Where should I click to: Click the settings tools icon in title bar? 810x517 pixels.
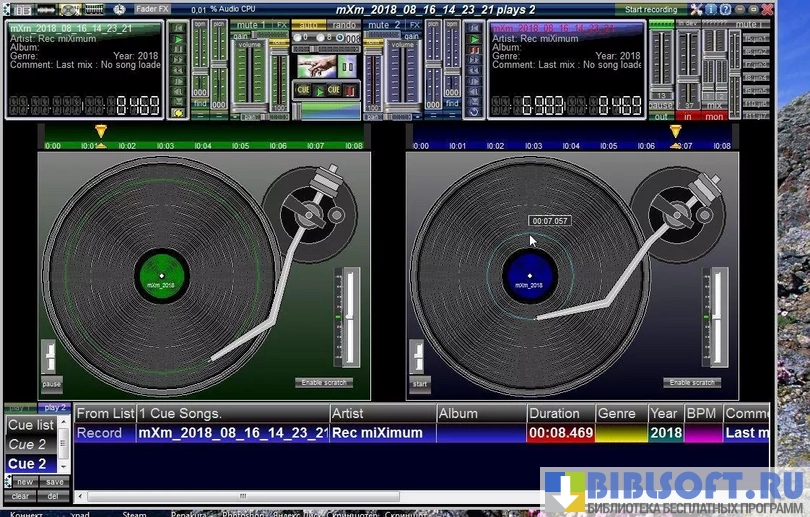[x=696, y=9]
